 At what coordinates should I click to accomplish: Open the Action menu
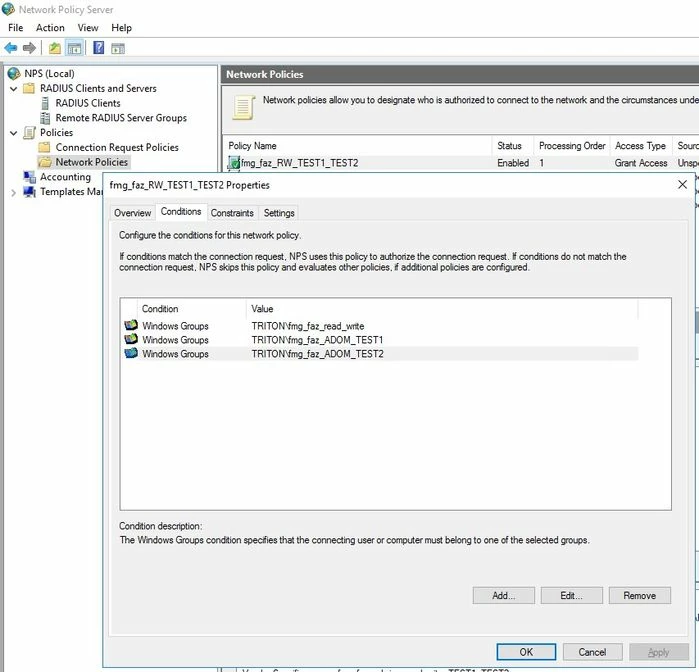tap(50, 28)
